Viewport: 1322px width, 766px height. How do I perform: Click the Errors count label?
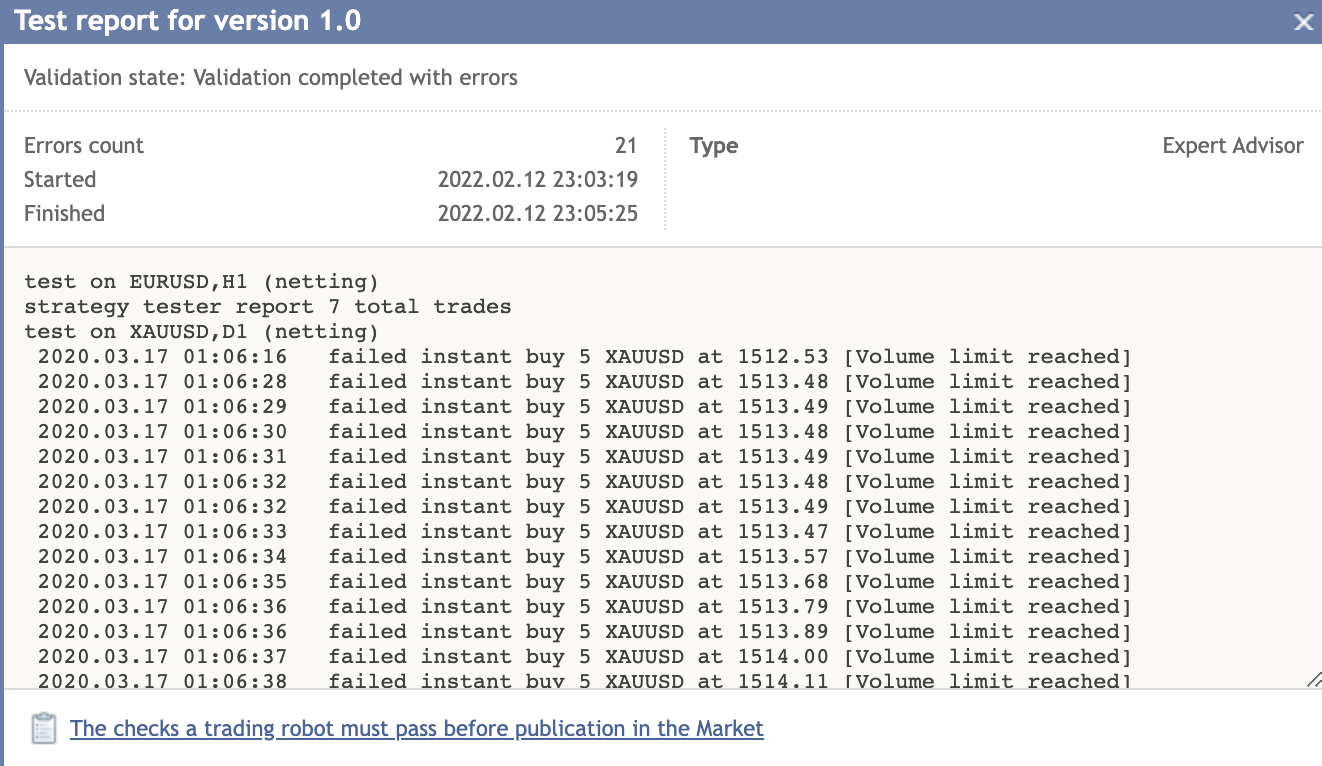click(x=84, y=146)
